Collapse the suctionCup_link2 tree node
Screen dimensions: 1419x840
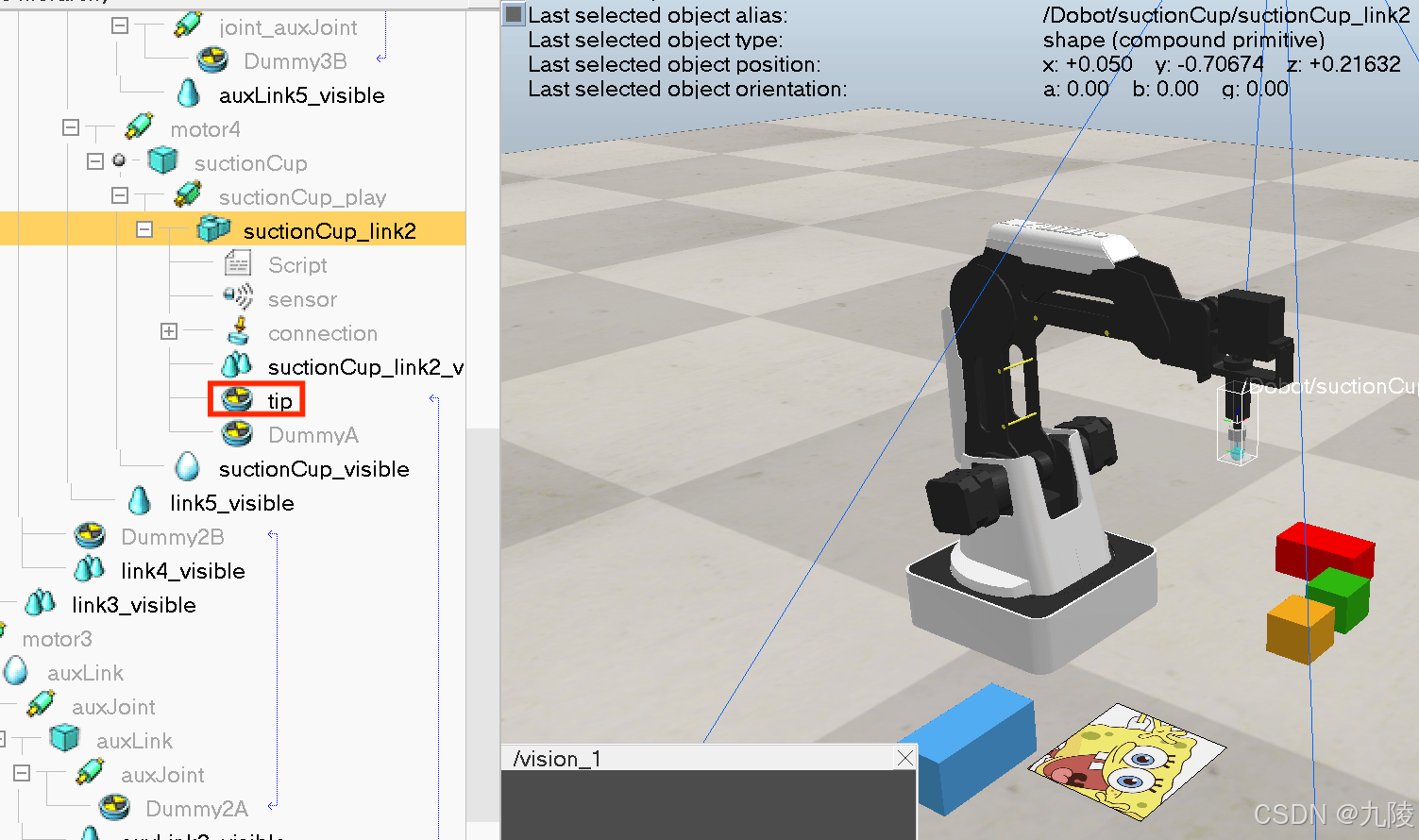tap(144, 230)
